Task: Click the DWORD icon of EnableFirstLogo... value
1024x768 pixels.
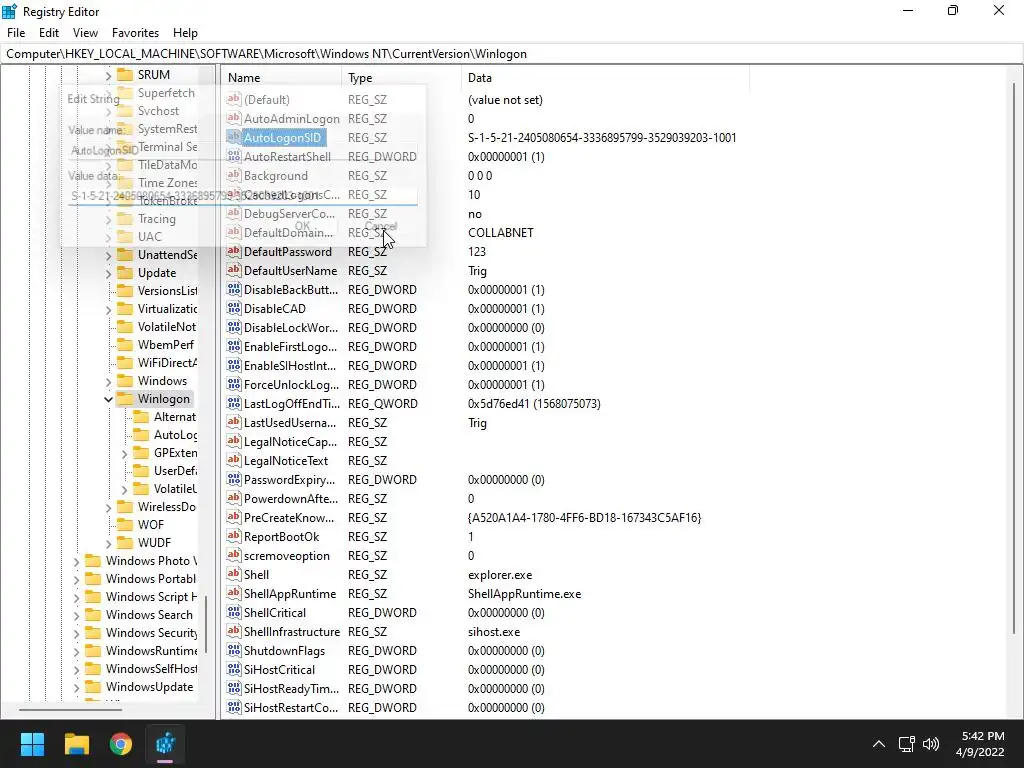Action: tap(233, 346)
